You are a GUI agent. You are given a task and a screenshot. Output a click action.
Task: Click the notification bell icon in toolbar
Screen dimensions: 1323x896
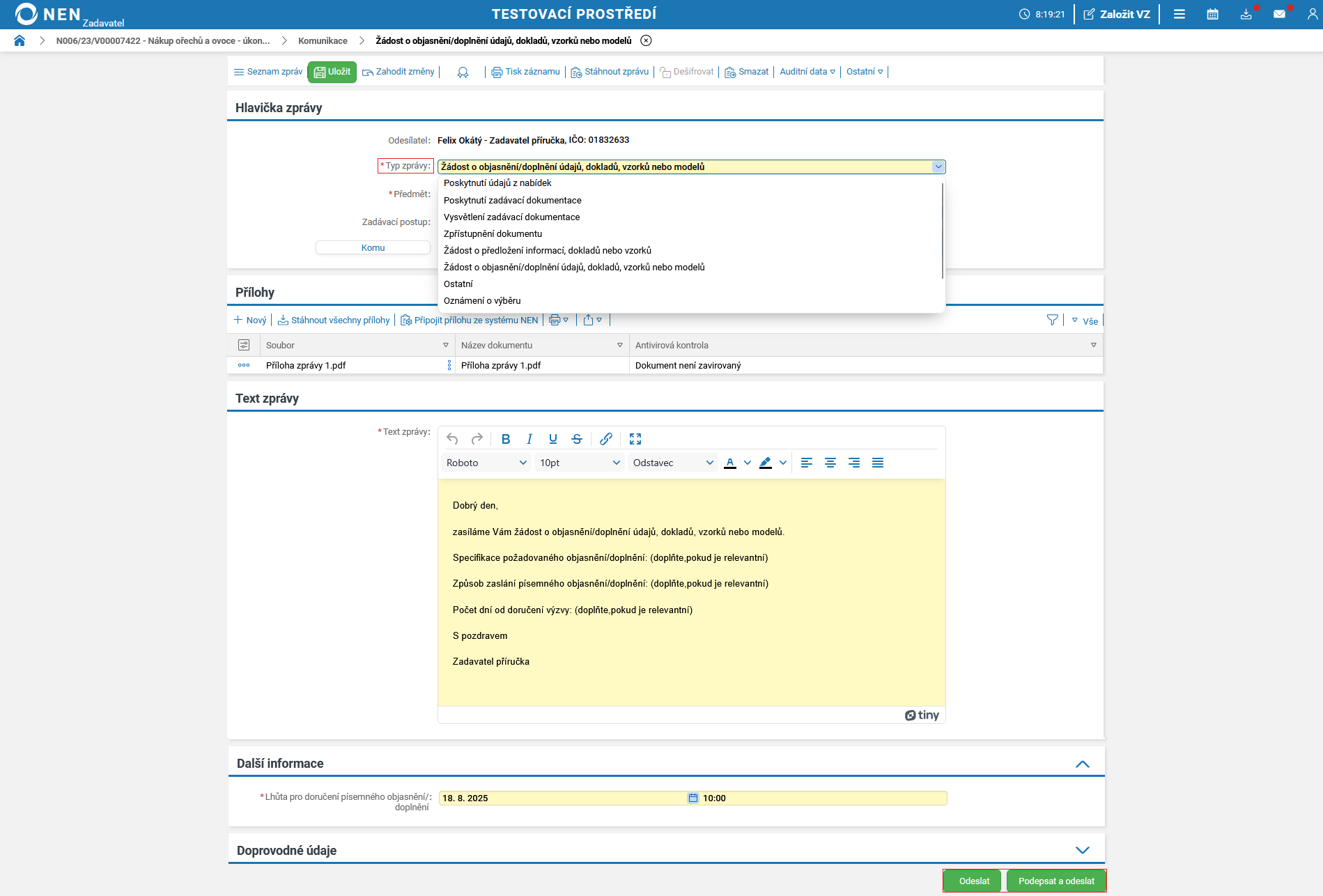pyautogui.click(x=463, y=72)
